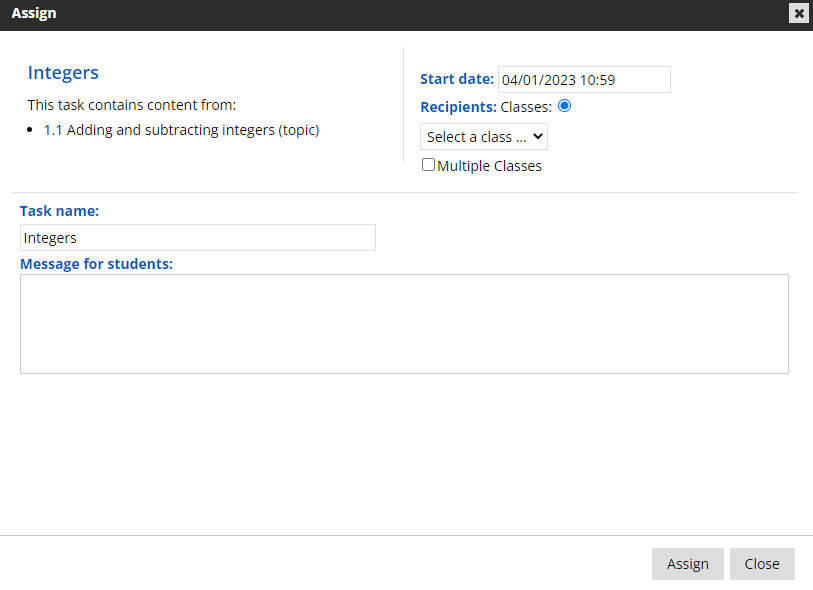Click the Start date label
Image resolution: width=813 pixels, height=590 pixels.
click(456, 80)
